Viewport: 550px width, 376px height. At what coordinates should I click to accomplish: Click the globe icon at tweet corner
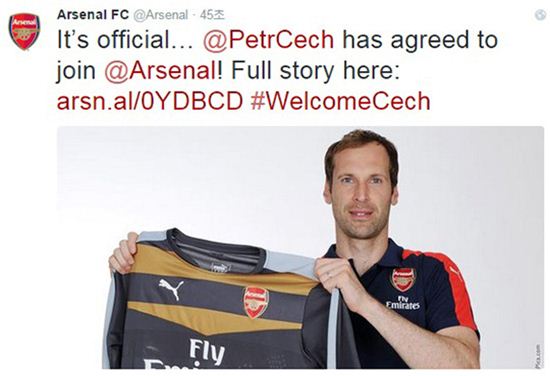click(x=540, y=15)
